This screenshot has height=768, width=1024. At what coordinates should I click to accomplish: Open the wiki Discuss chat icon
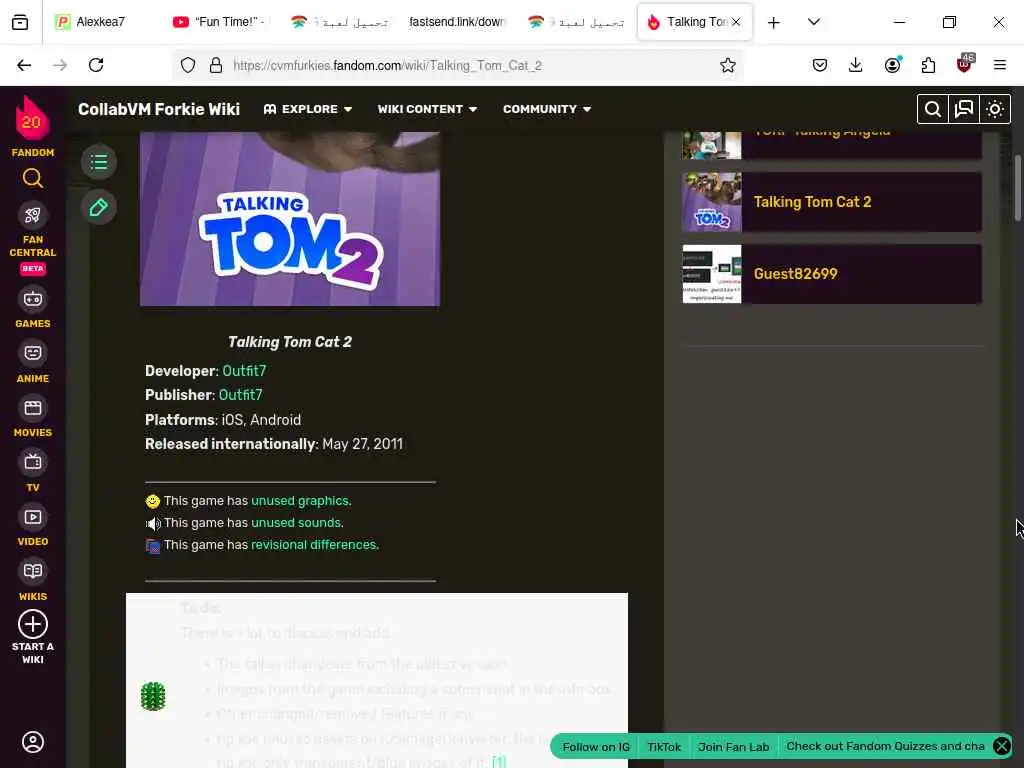(964, 109)
